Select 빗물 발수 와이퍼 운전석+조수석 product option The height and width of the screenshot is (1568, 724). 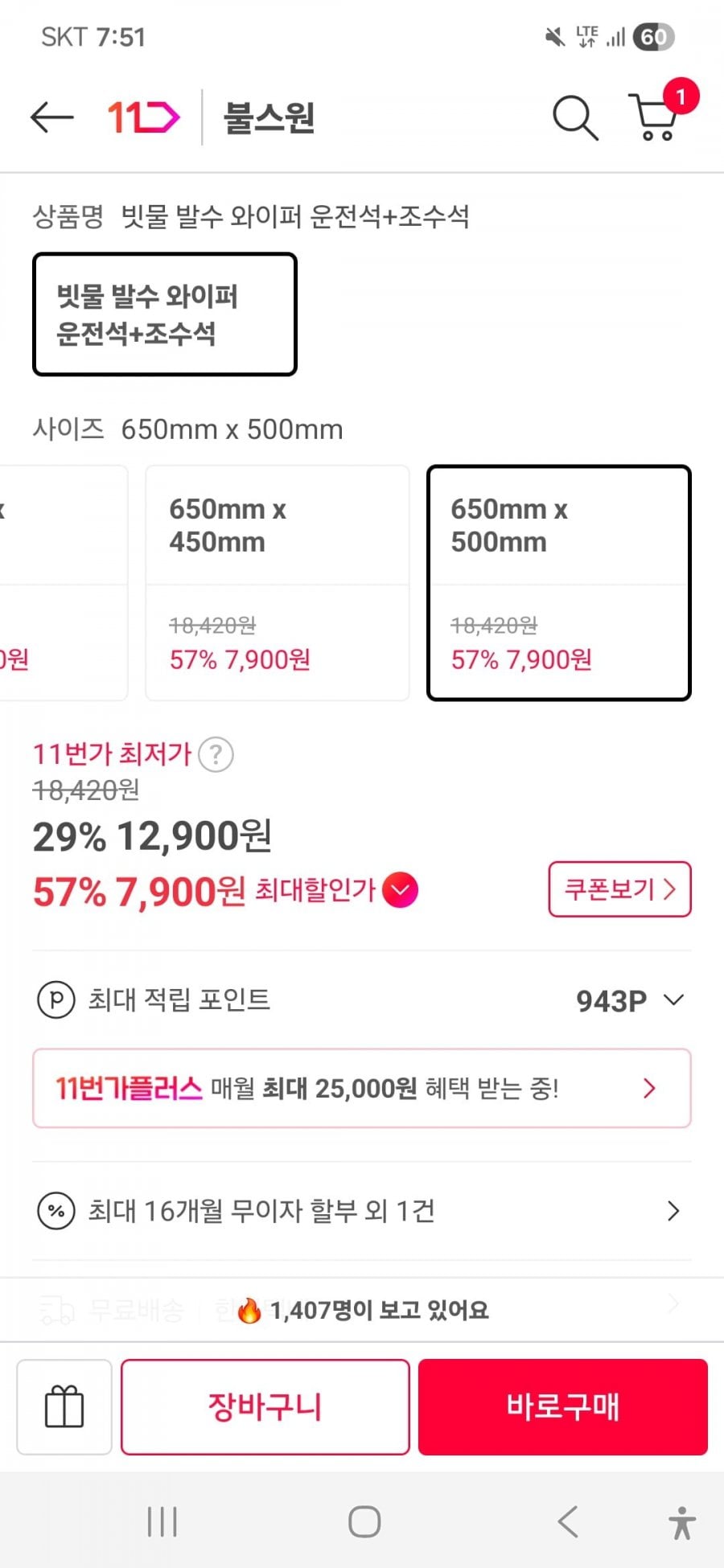165,314
